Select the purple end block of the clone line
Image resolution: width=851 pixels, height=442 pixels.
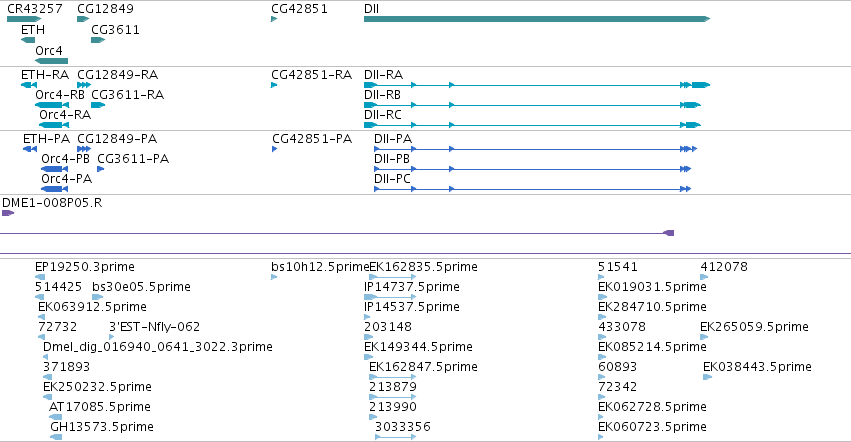pyautogui.click(x=669, y=233)
